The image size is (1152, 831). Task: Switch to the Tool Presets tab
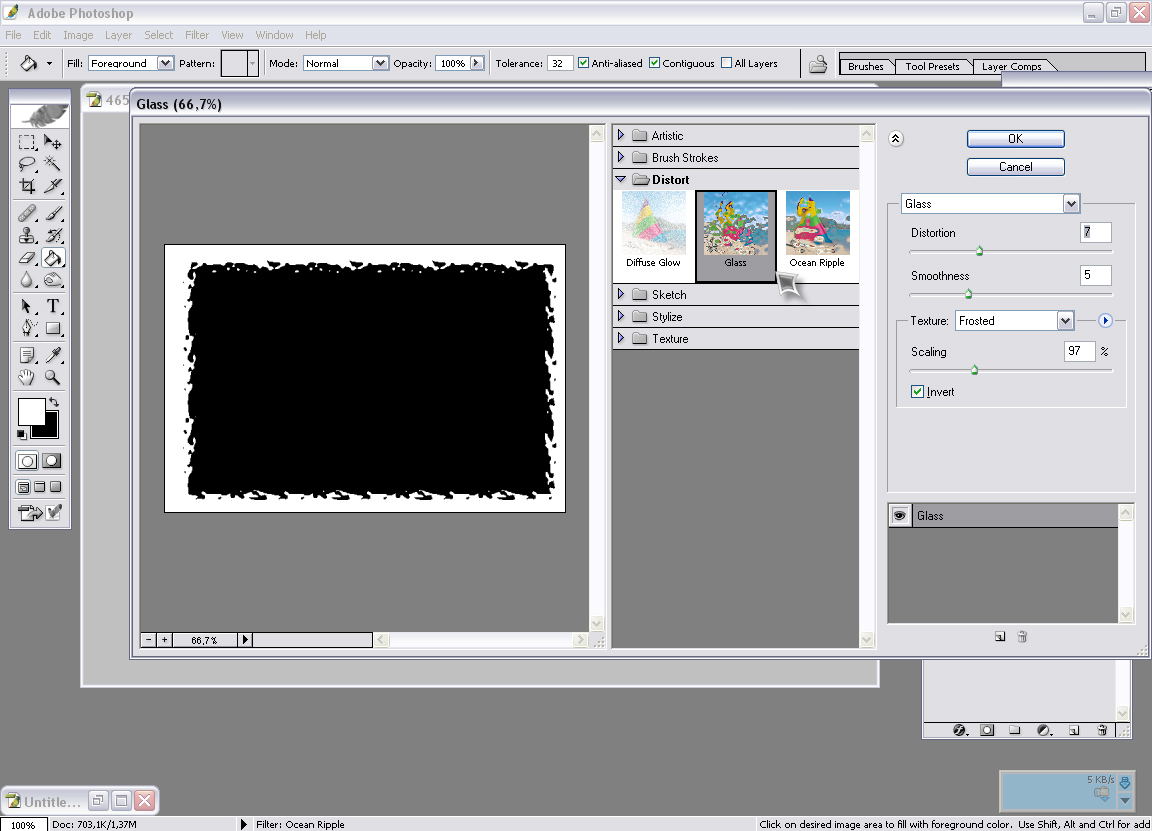(x=932, y=67)
